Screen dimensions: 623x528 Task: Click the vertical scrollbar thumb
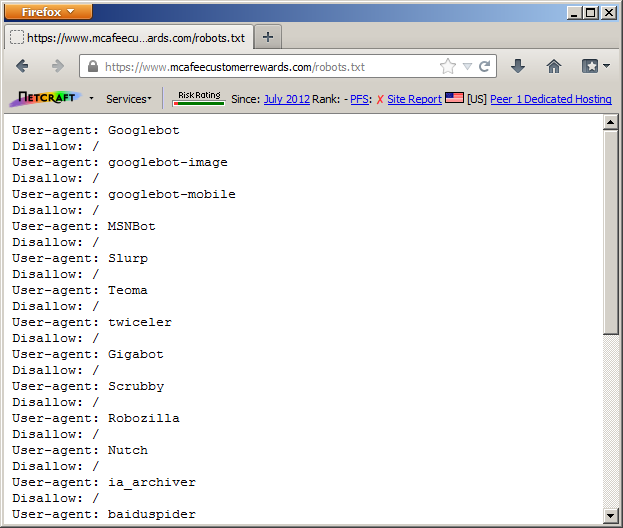pyautogui.click(x=610, y=232)
